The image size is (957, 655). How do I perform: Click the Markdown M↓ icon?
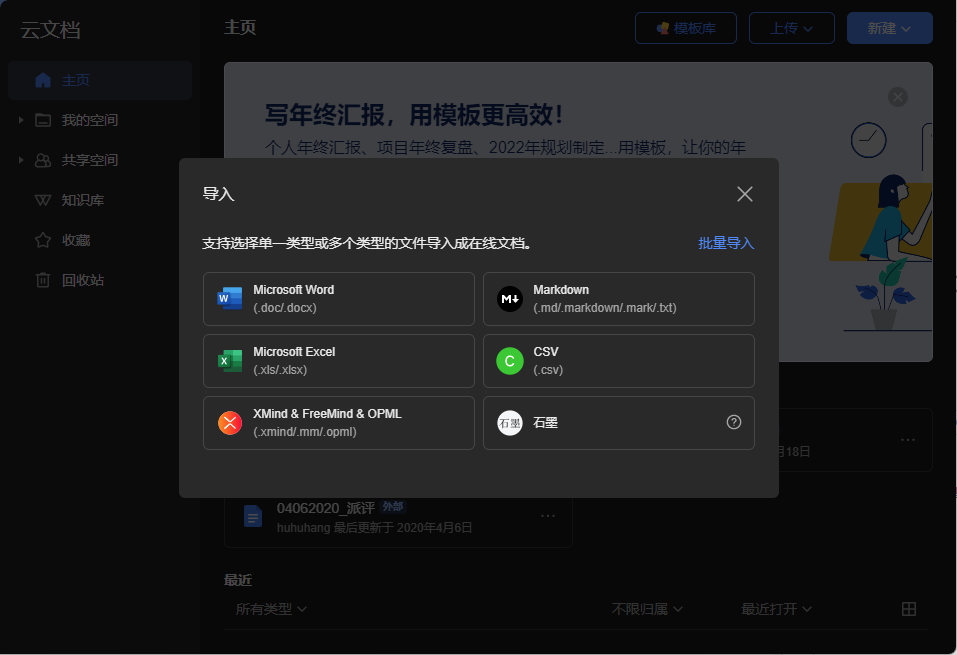coord(510,299)
